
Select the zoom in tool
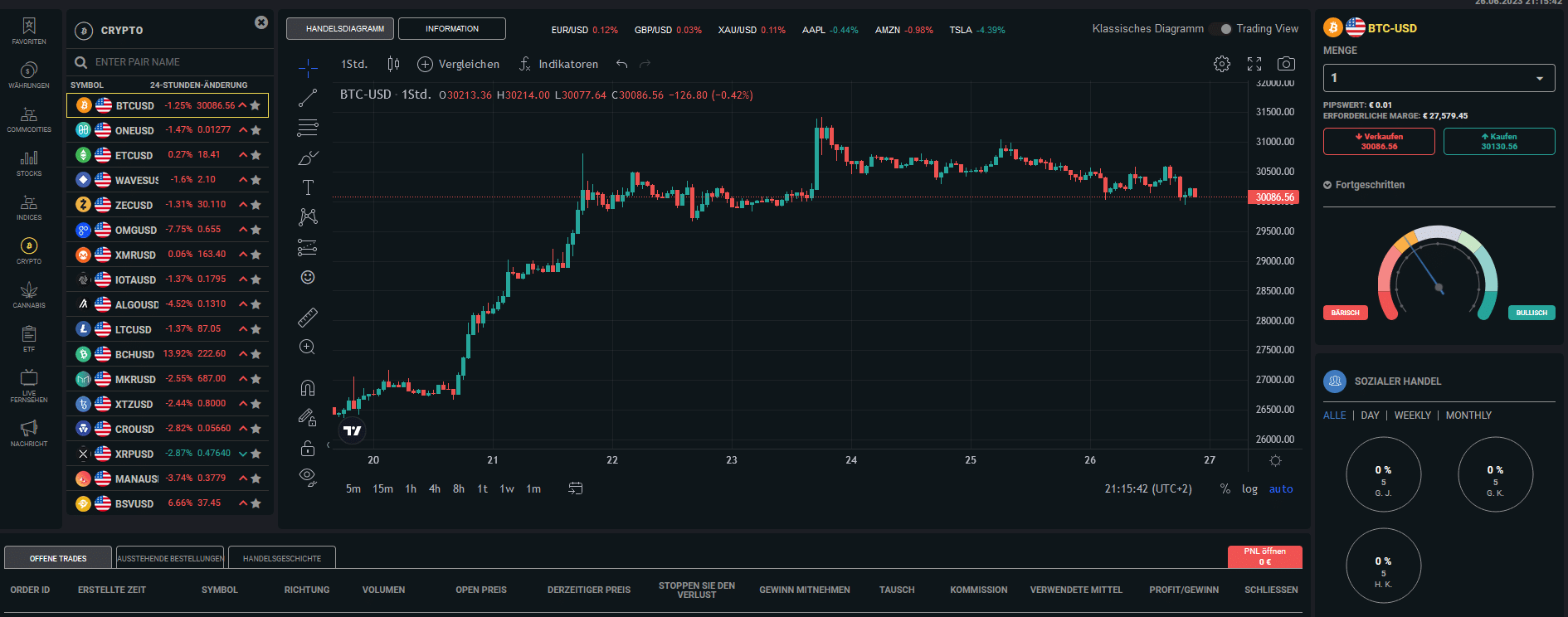tap(308, 347)
